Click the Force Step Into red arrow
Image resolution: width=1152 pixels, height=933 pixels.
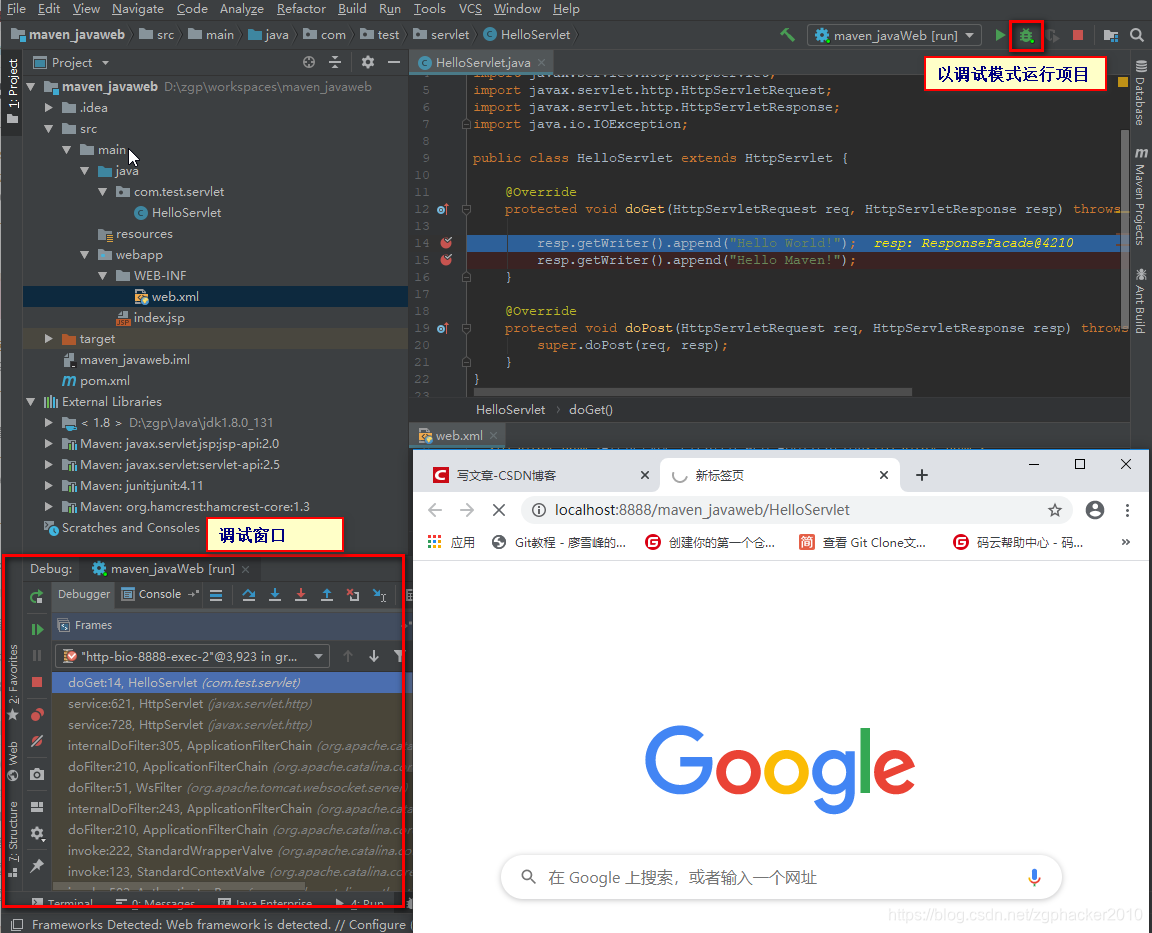click(300, 595)
